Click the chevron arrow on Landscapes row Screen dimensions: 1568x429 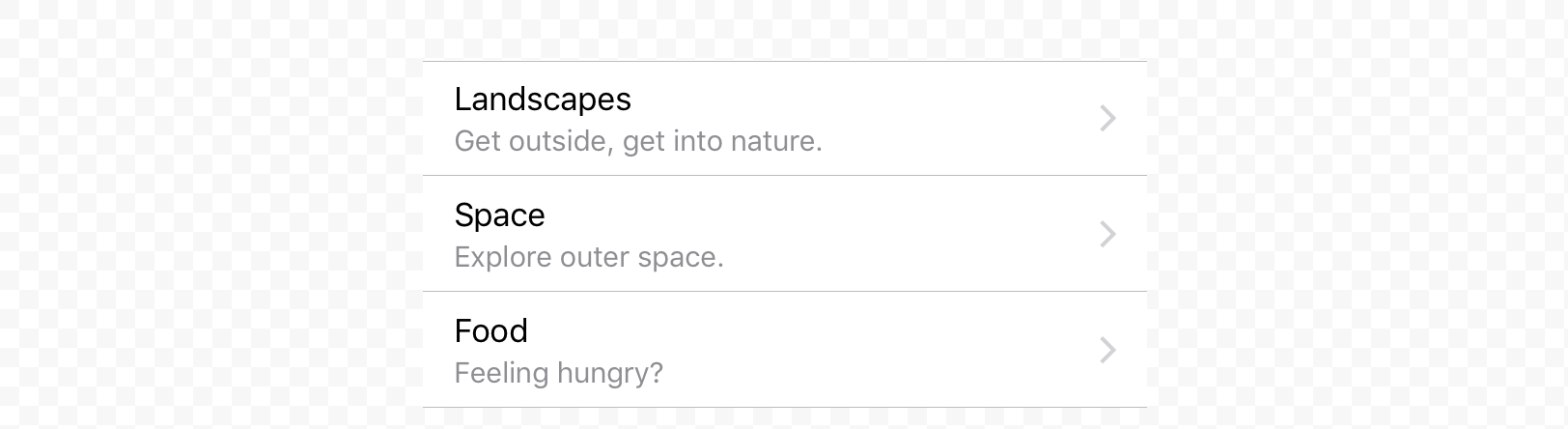(1107, 119)
